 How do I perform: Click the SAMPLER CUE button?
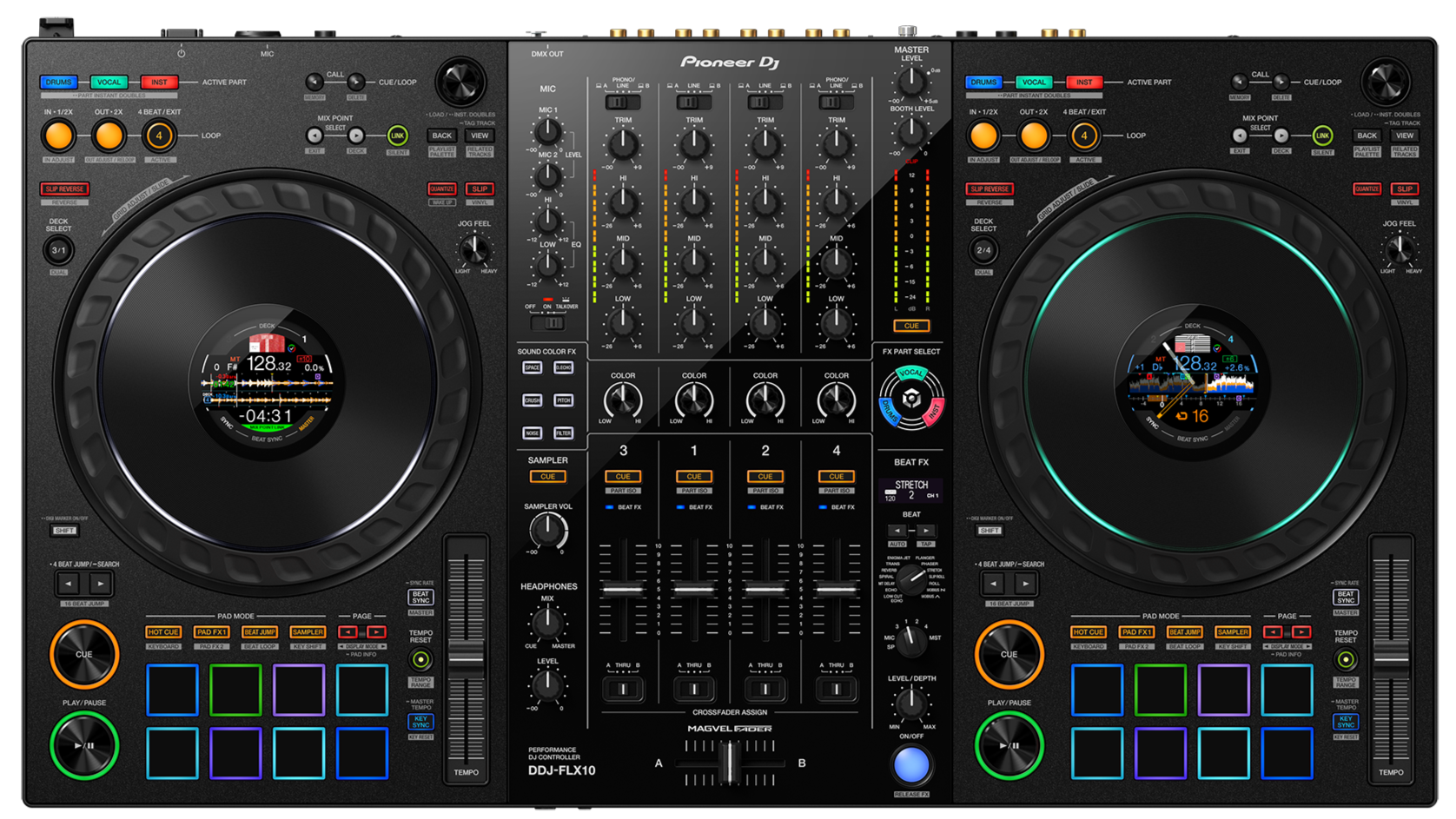pos(548,476)
